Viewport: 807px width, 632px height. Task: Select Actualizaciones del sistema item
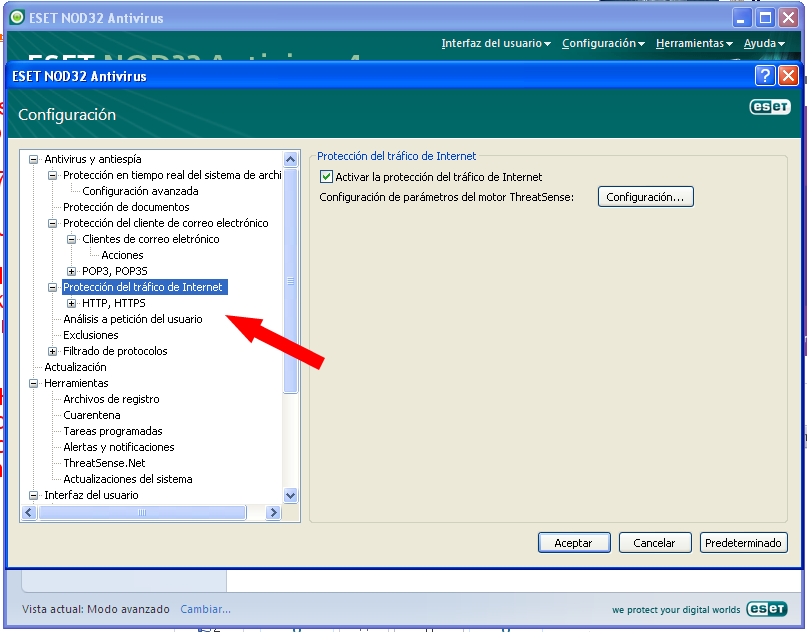point(128,479)
